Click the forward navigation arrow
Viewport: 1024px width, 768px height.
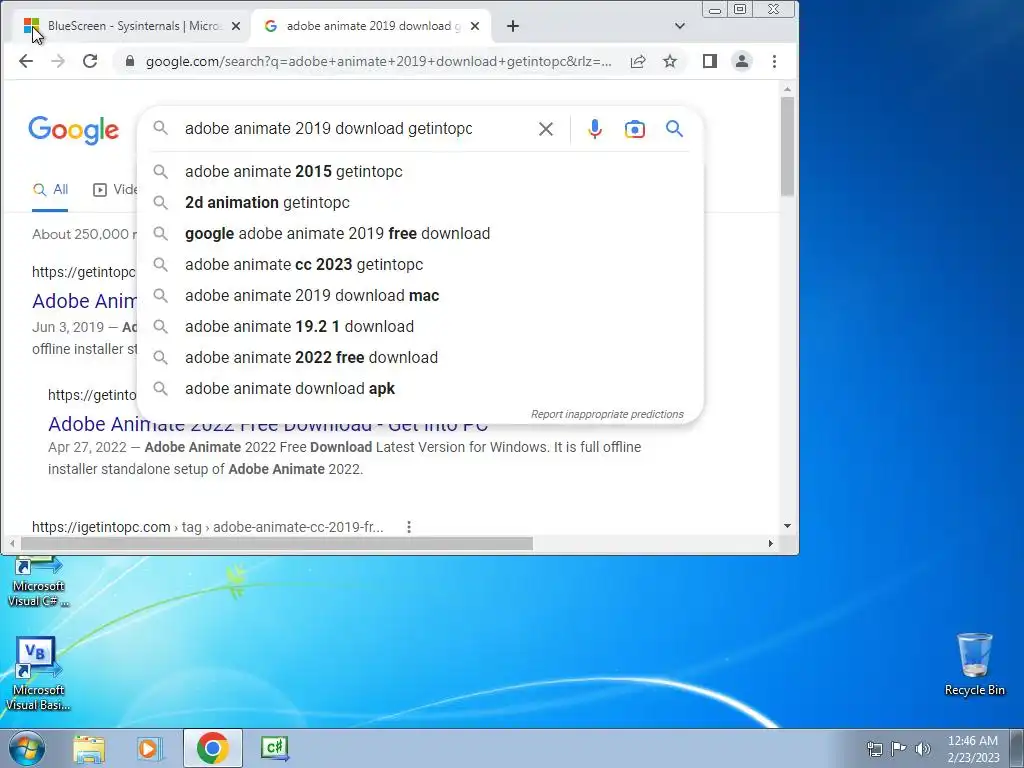coord(58,61)
